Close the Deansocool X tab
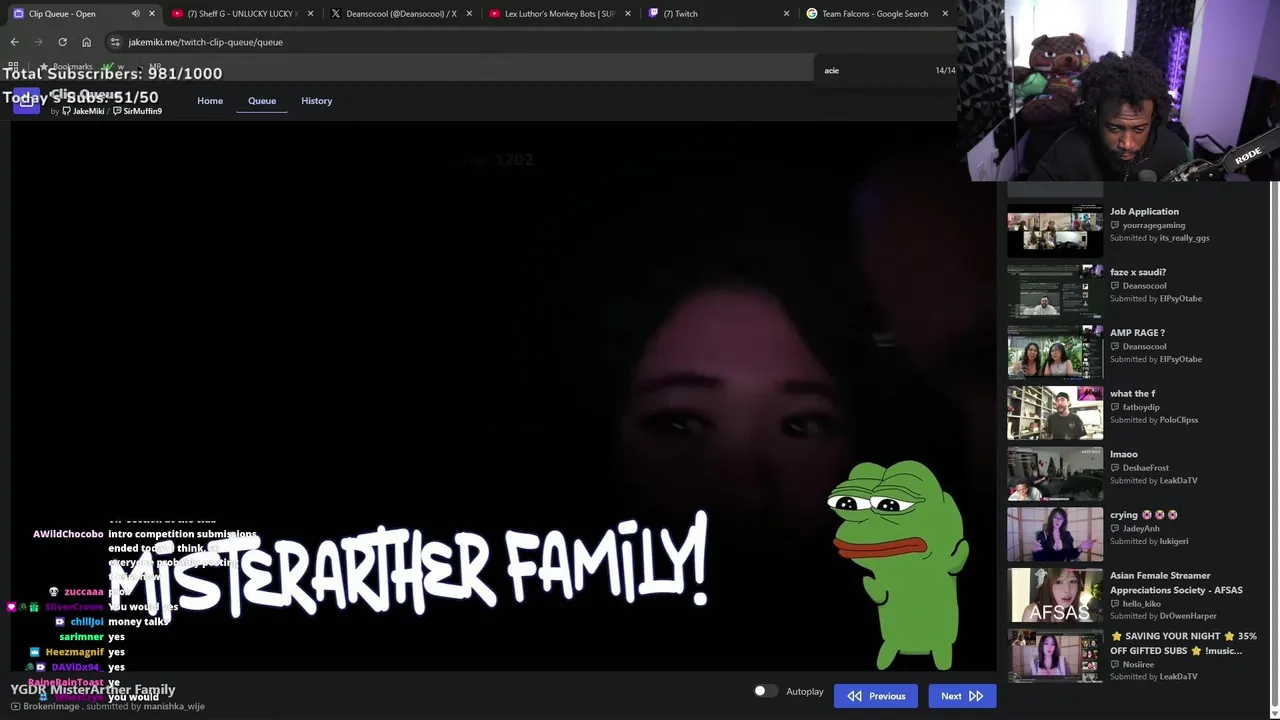Screen dimensions: 1280x720 (469, 14)
